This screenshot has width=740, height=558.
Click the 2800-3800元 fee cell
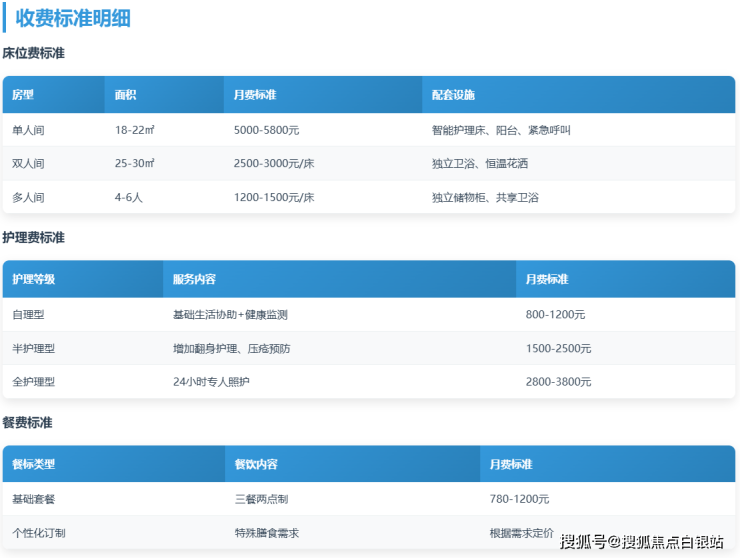(558, 382)
